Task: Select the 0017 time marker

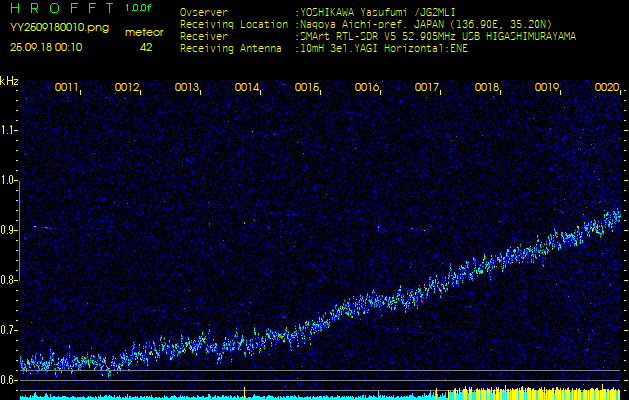Action: click(427, 88)
